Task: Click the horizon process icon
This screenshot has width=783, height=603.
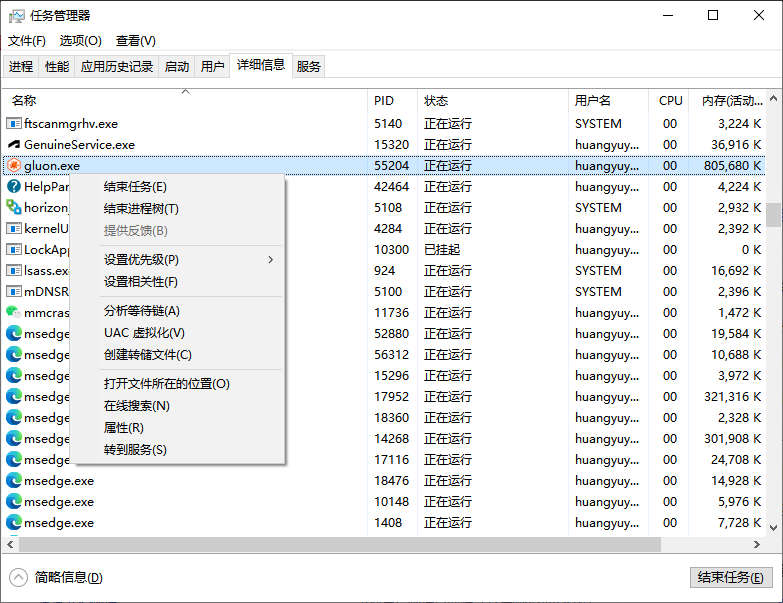Action: [14, 208]
